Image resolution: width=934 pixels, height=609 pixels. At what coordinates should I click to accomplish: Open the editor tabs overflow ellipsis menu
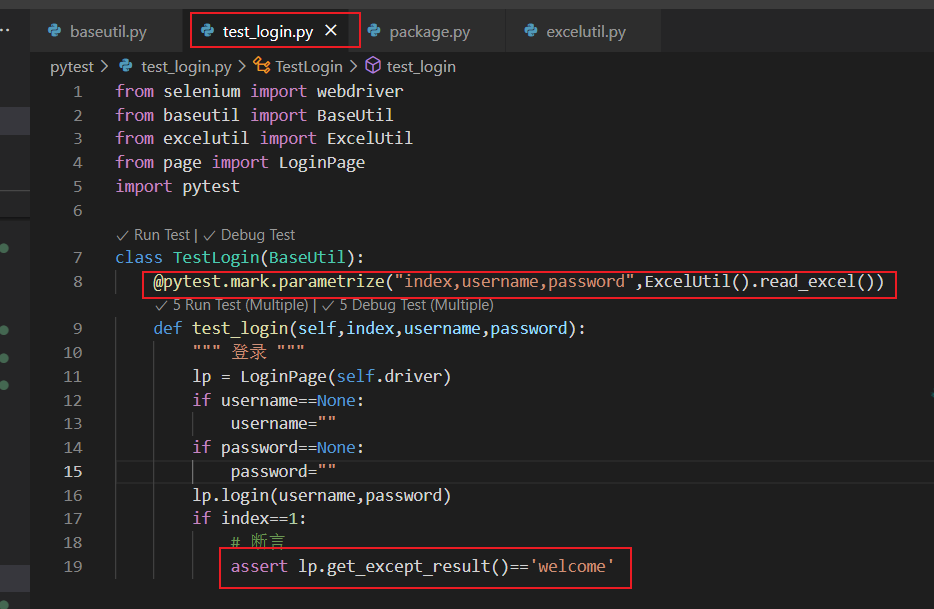point(5,30)
